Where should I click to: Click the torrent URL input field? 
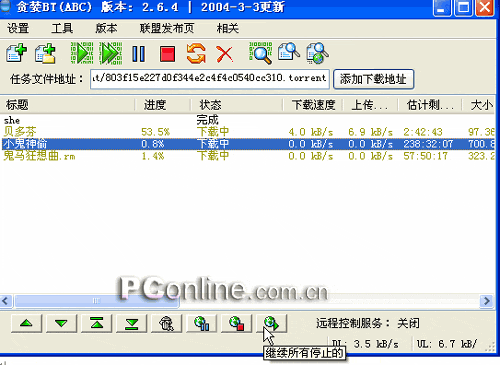210,79
